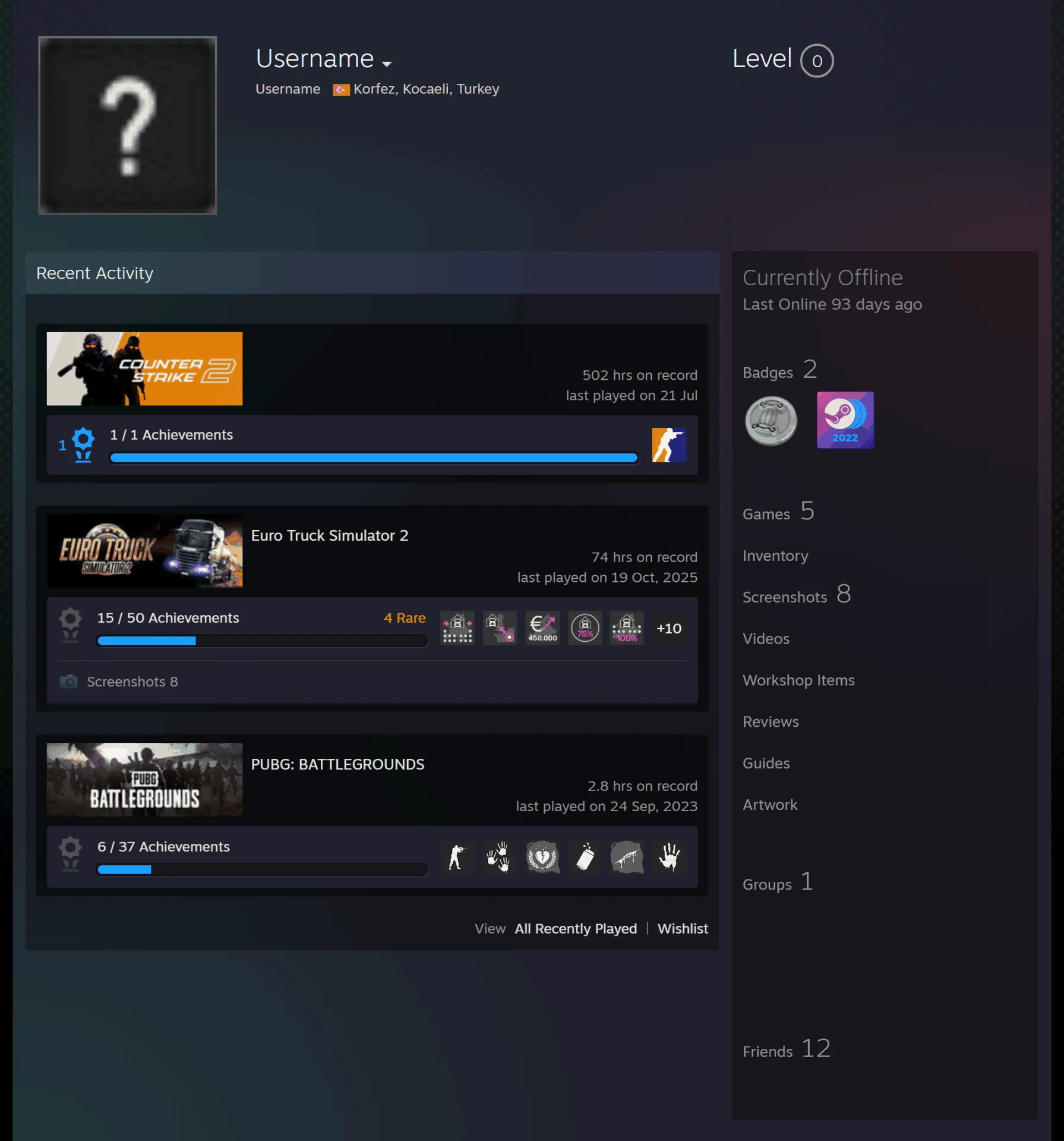Image resolution: width=1064 pixels, height=1141 pixels.
Task: Click the PUBG running soldier achievement icon
Action: pos(457,857)
